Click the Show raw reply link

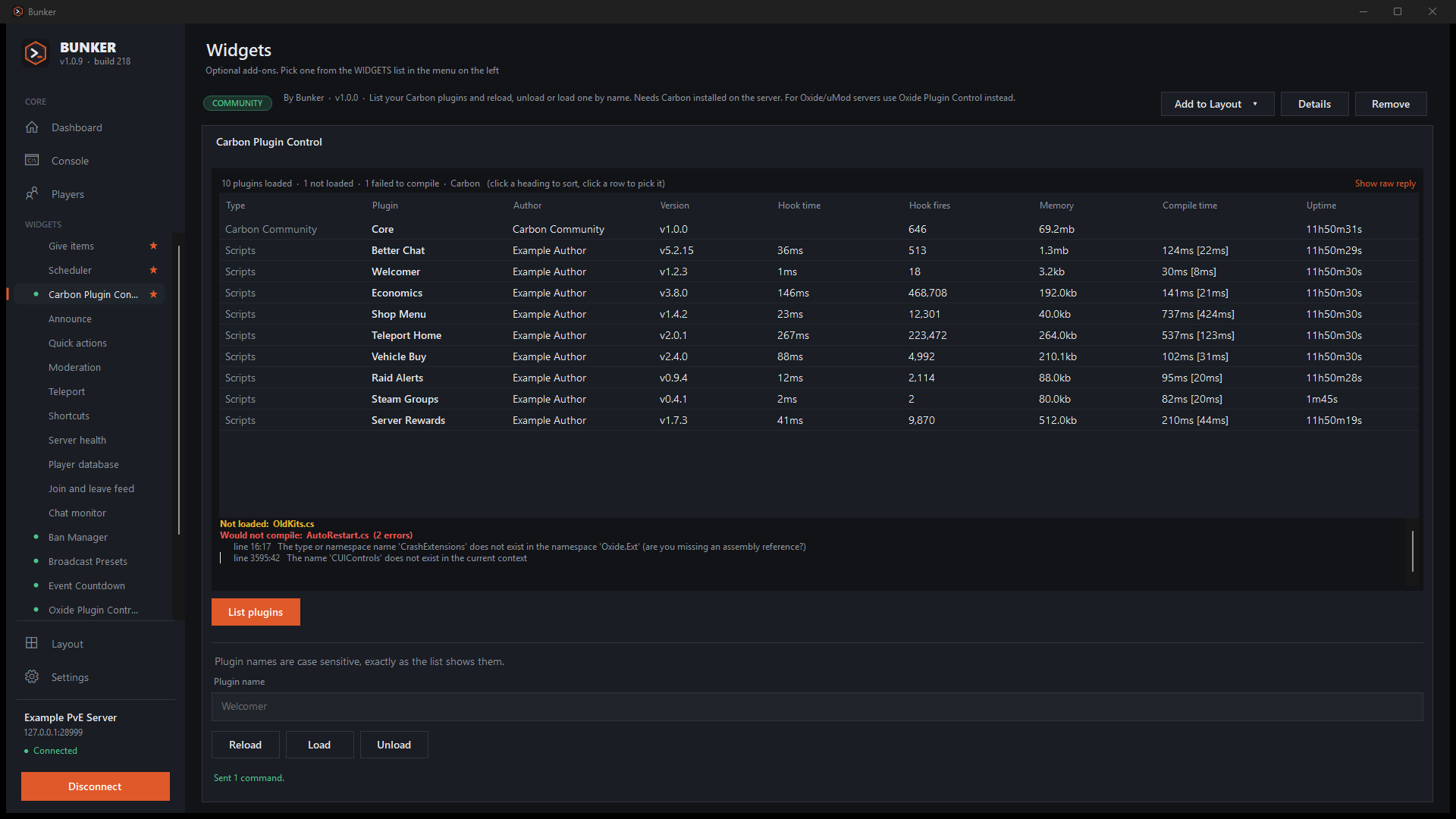click(x=1385, y=184)
